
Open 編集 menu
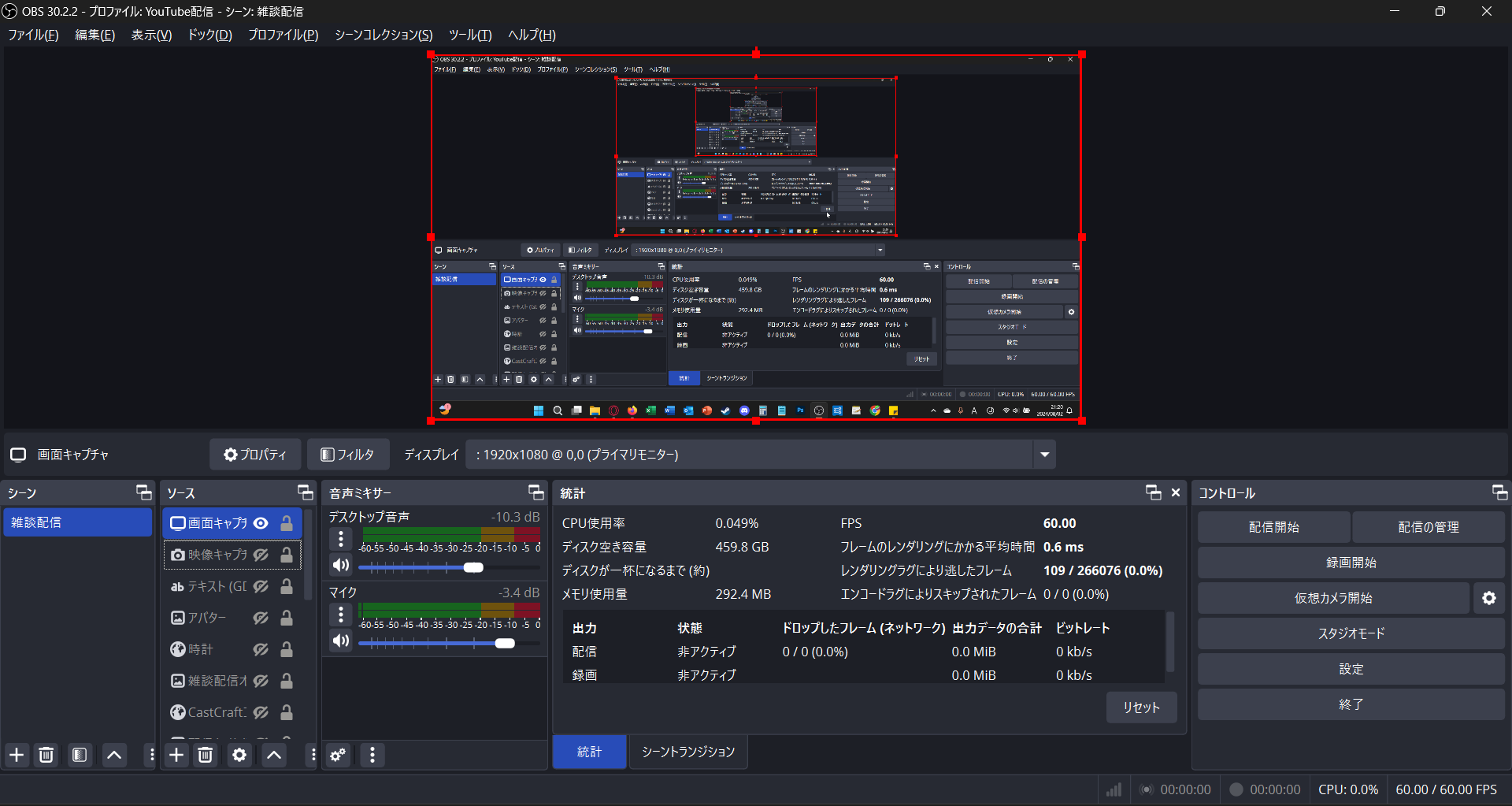coord(94,35)
